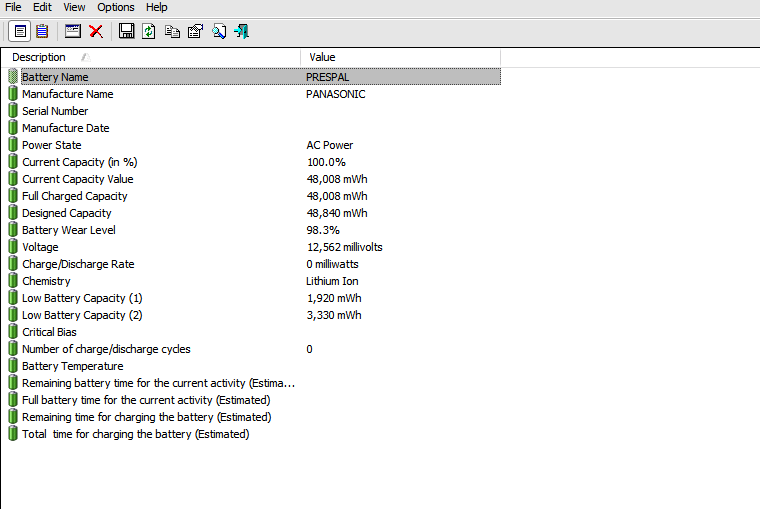Screen dimensions: 760x509
Task: Click the AC Power value cell
Action: (330, 145)
